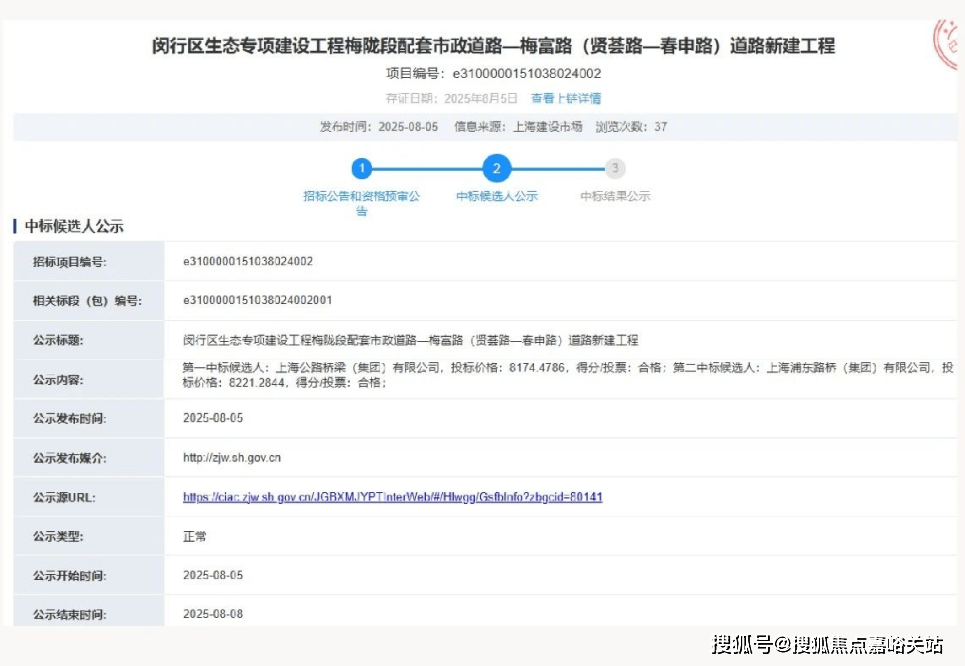The width and height of the screenshot is (965, 666).
Task: Click the 招标项目编号 label cell
Action: (x=89, y=262)
